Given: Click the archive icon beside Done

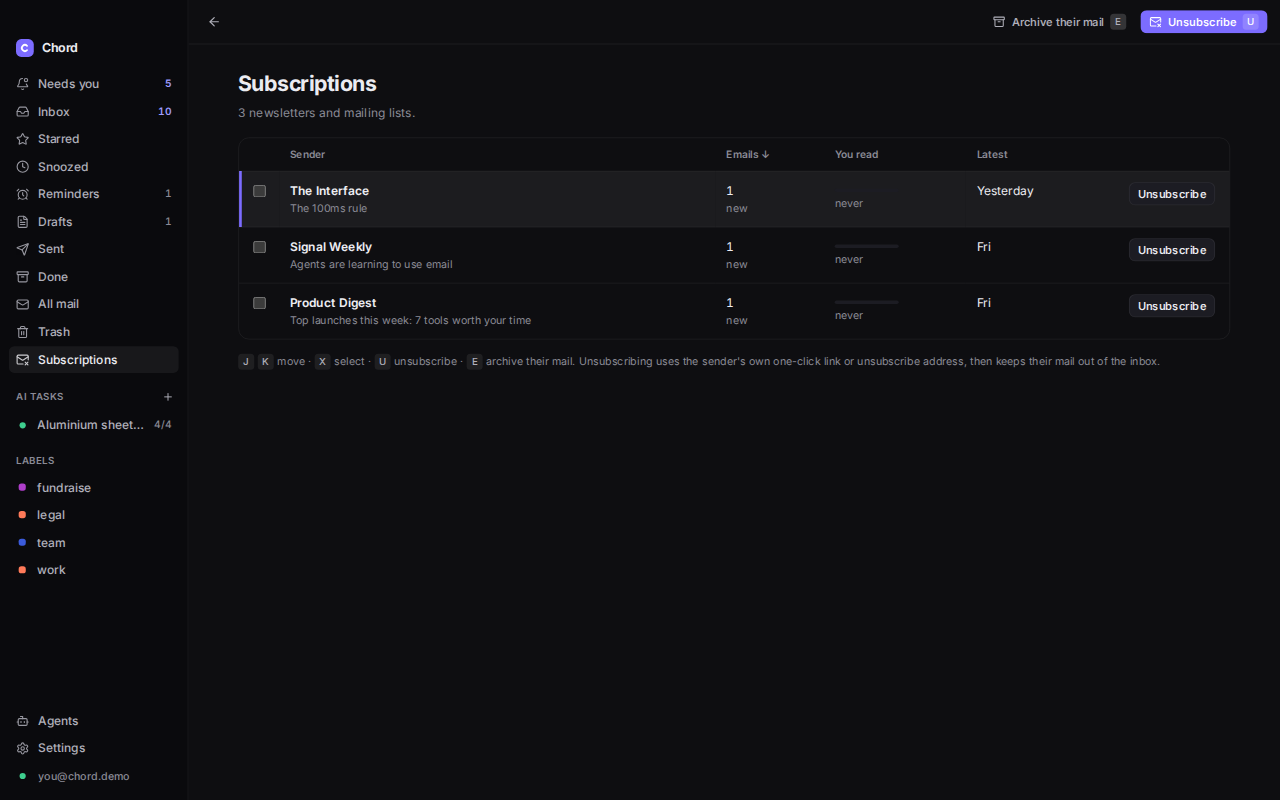Looking at the screenshot, I should (x=23, y=277).
